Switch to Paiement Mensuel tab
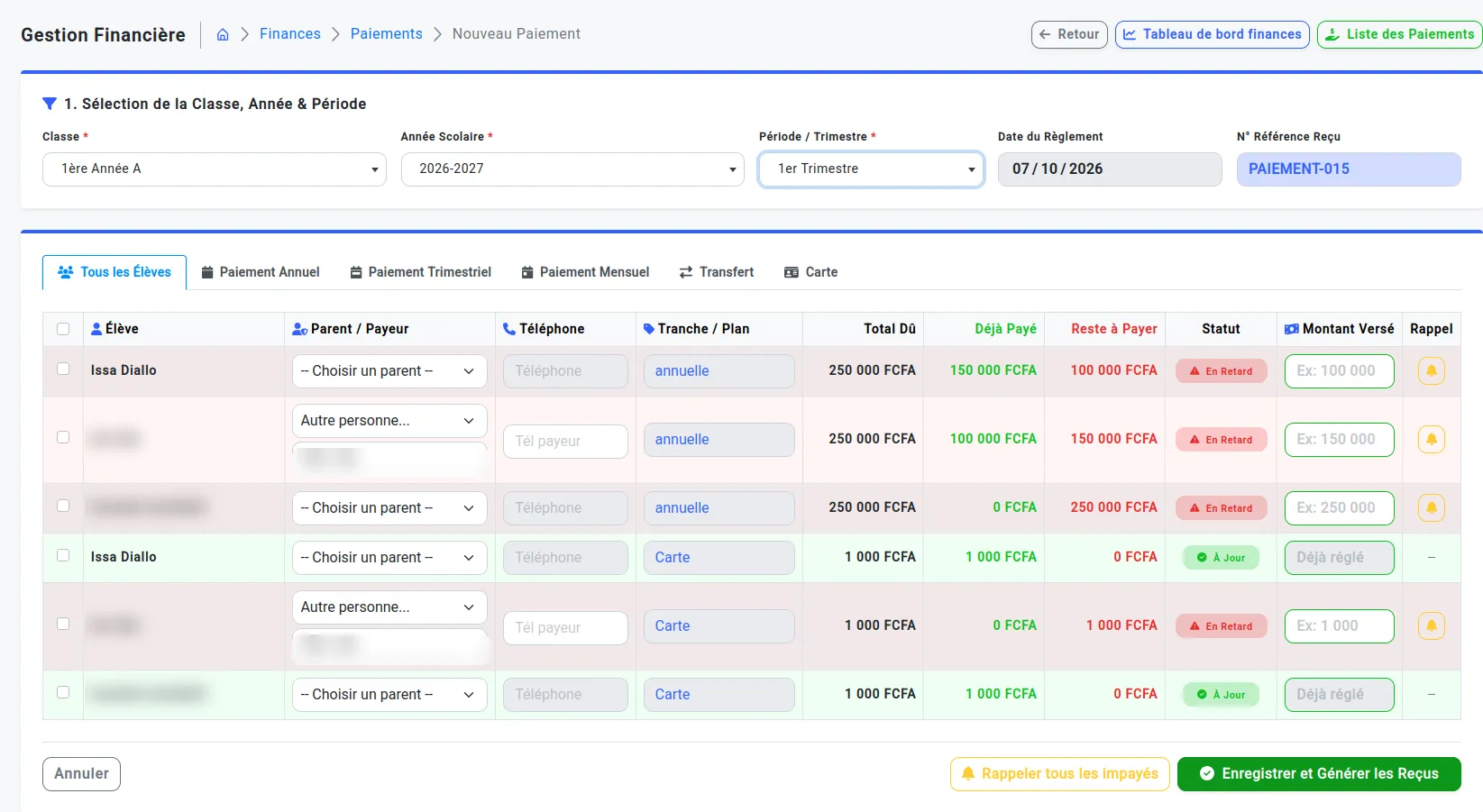 [585, 272]
